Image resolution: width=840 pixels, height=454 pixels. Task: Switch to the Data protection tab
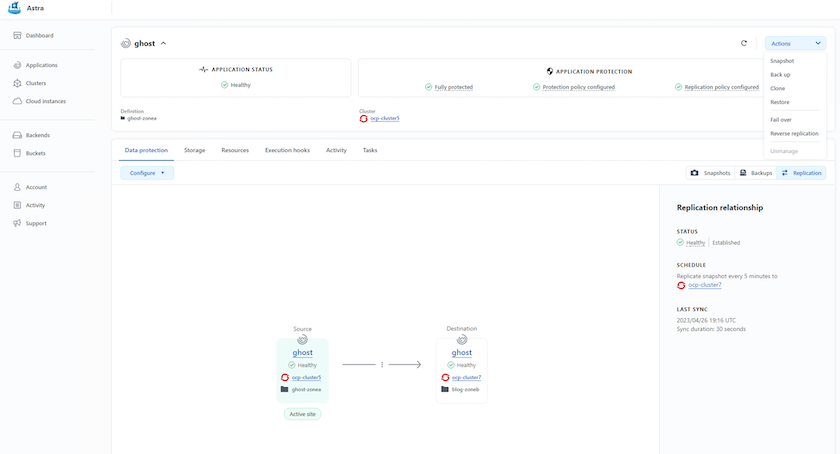point(146,150)
